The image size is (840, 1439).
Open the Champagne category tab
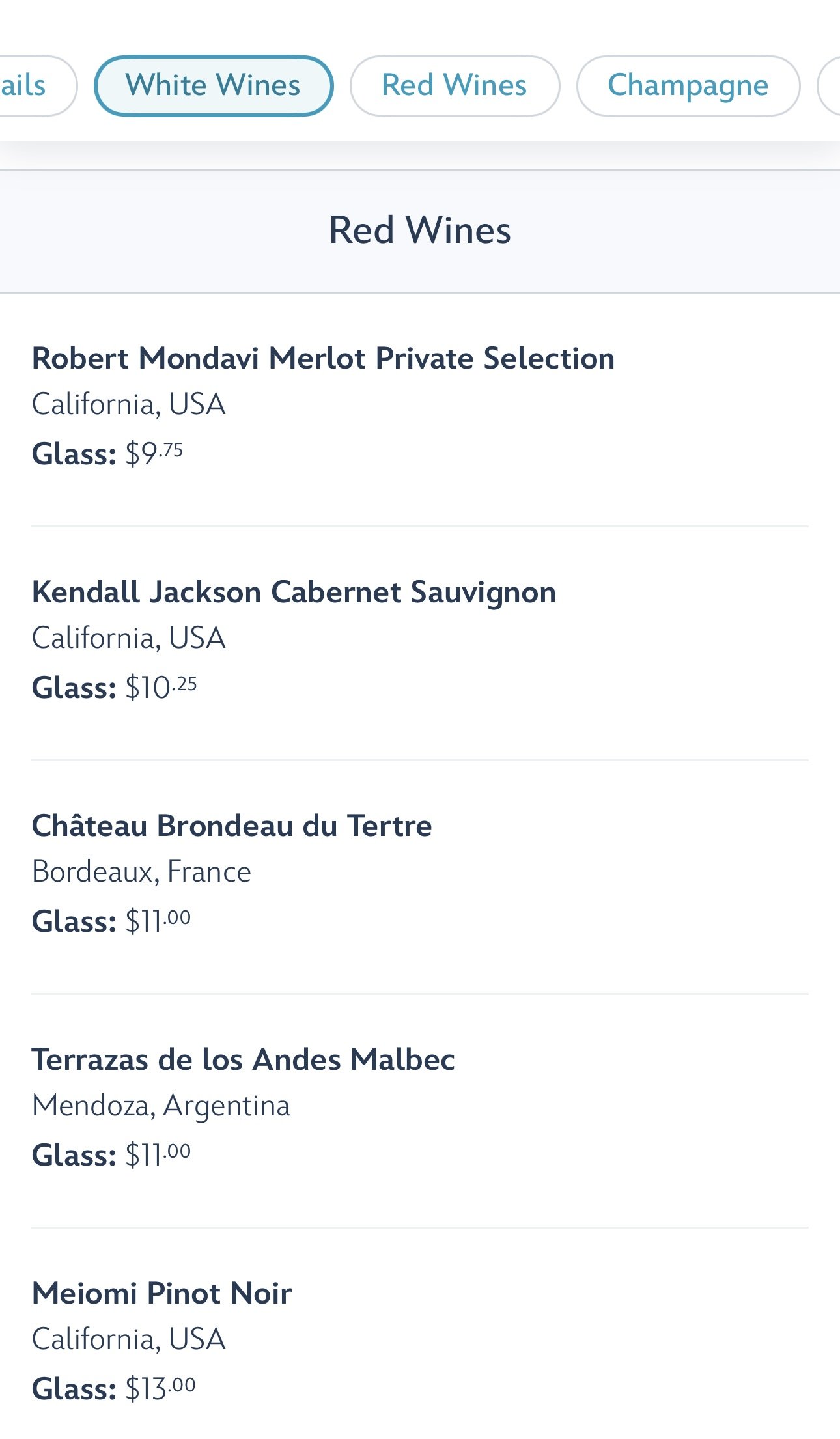click(688, 86)
